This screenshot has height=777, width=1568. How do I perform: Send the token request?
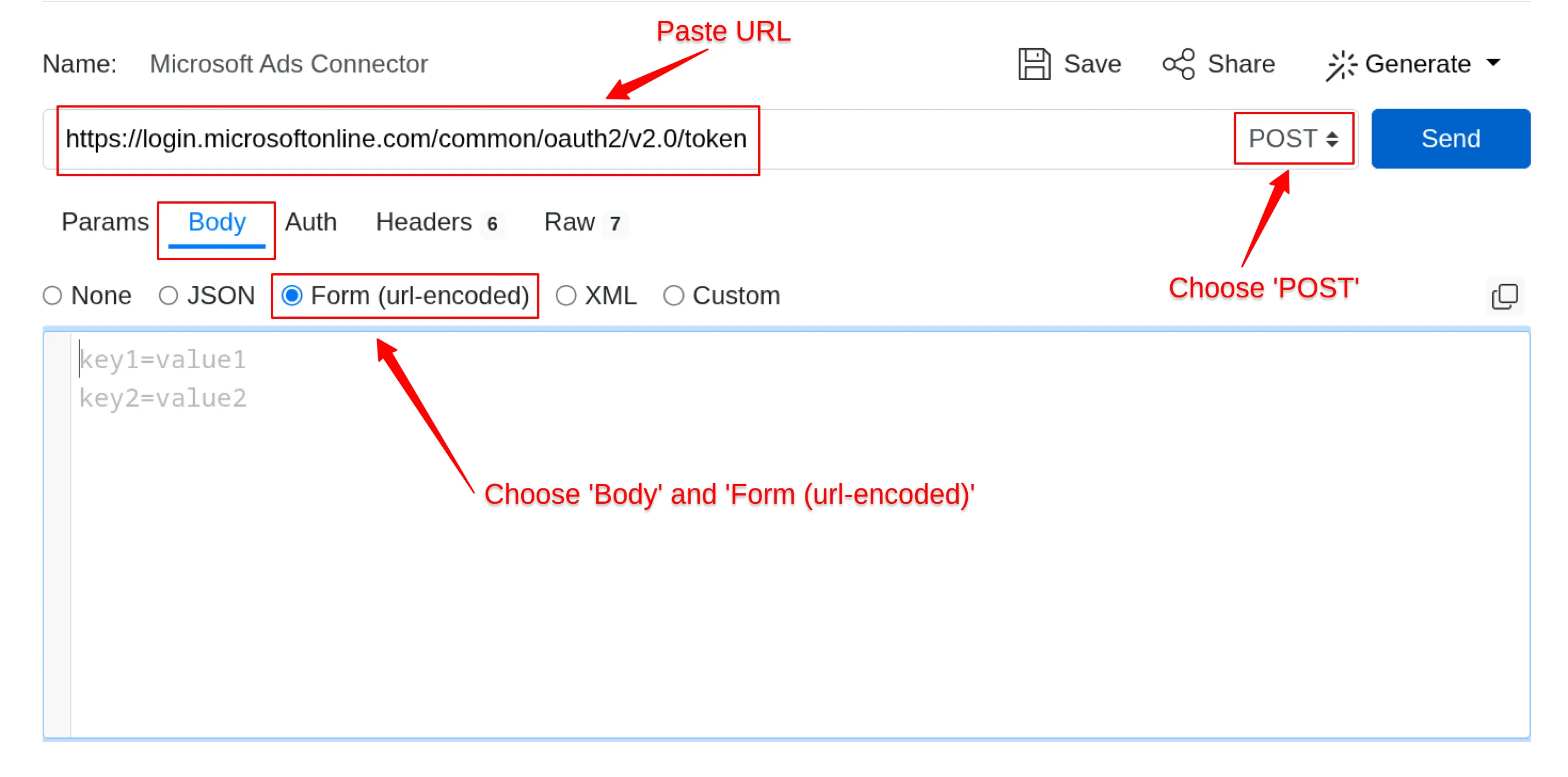coord(1451,138)
